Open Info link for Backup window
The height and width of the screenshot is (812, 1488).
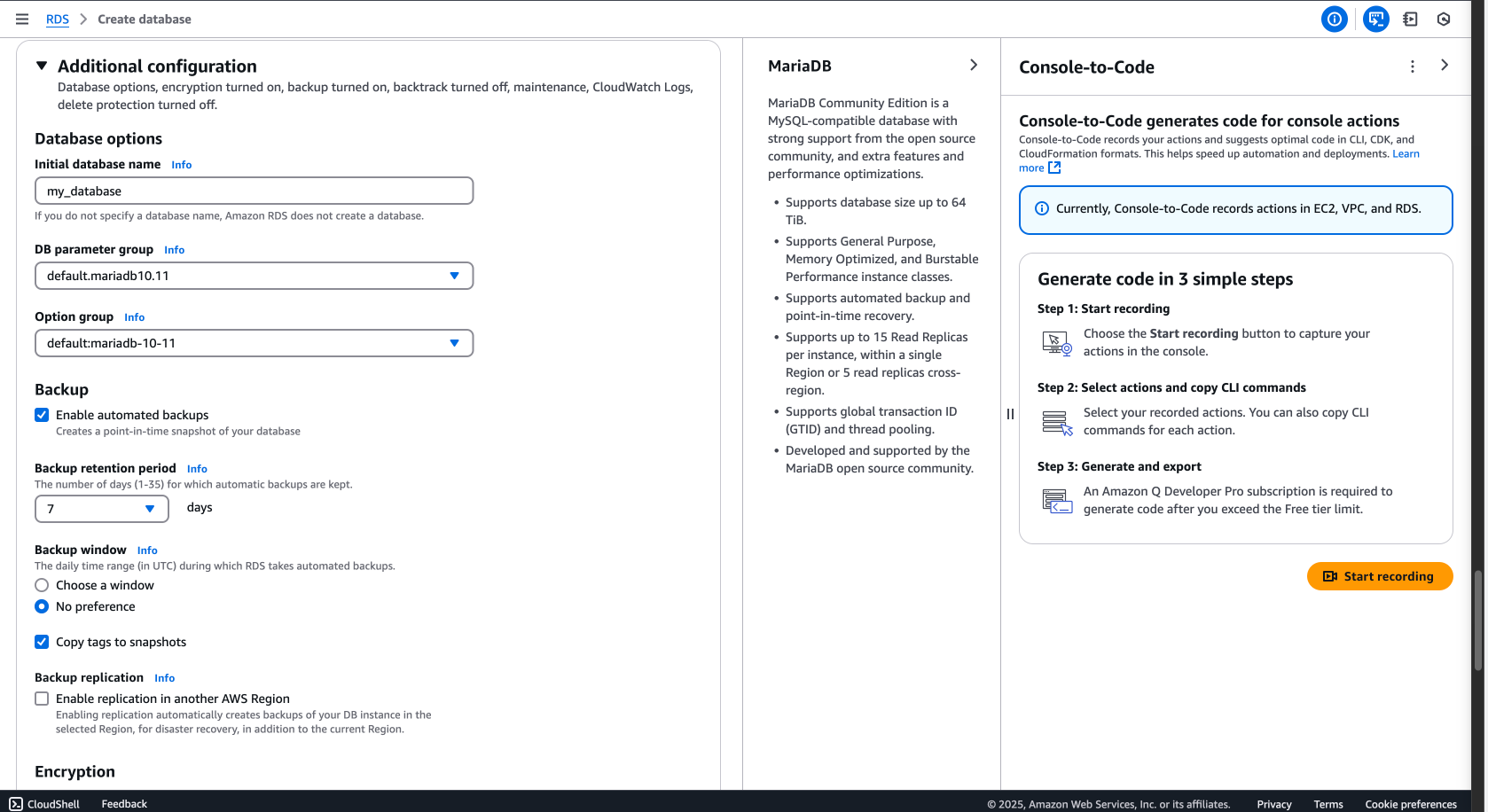[147, 550]
